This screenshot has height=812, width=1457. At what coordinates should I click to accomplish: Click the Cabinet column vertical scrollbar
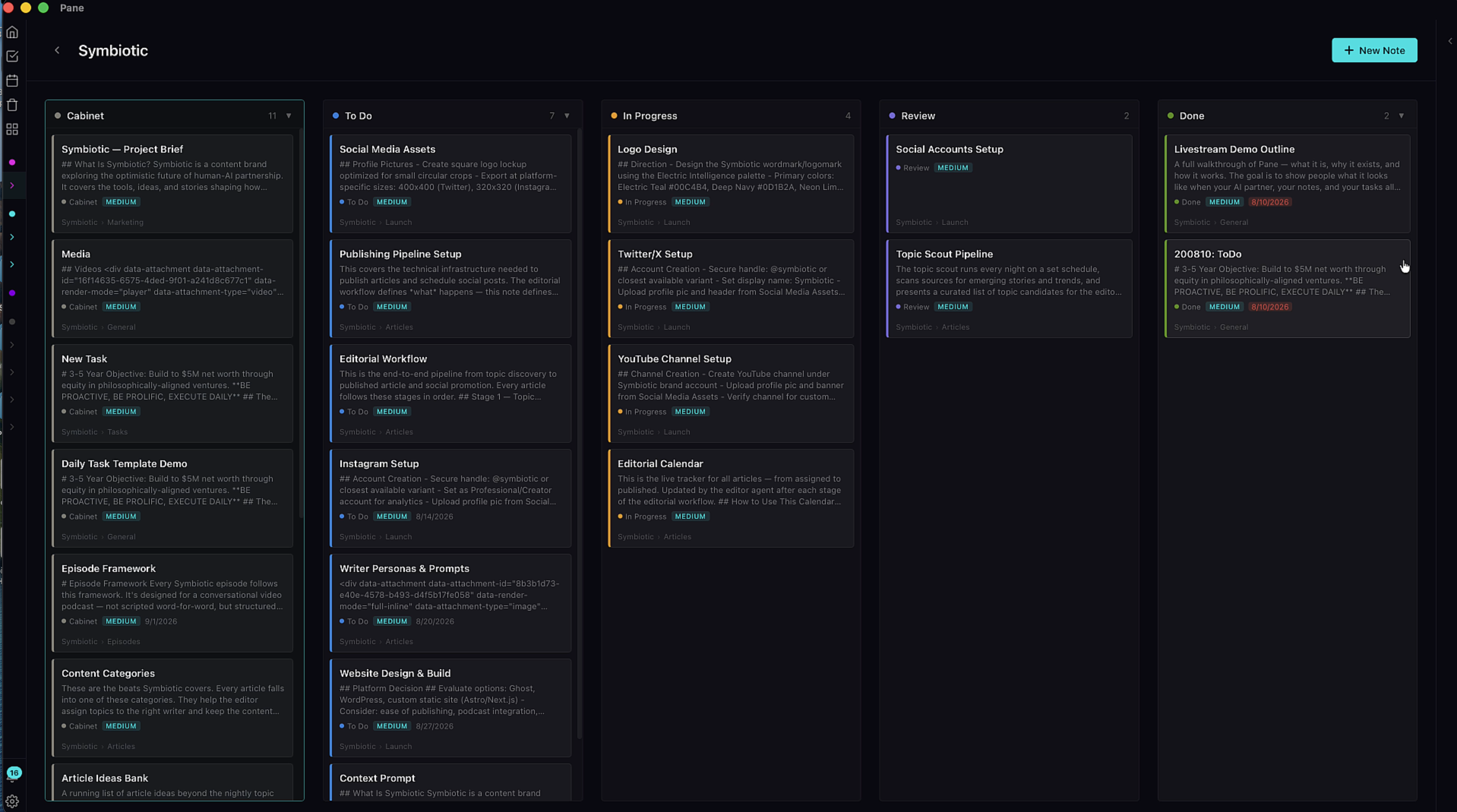(x=301, y=324)
